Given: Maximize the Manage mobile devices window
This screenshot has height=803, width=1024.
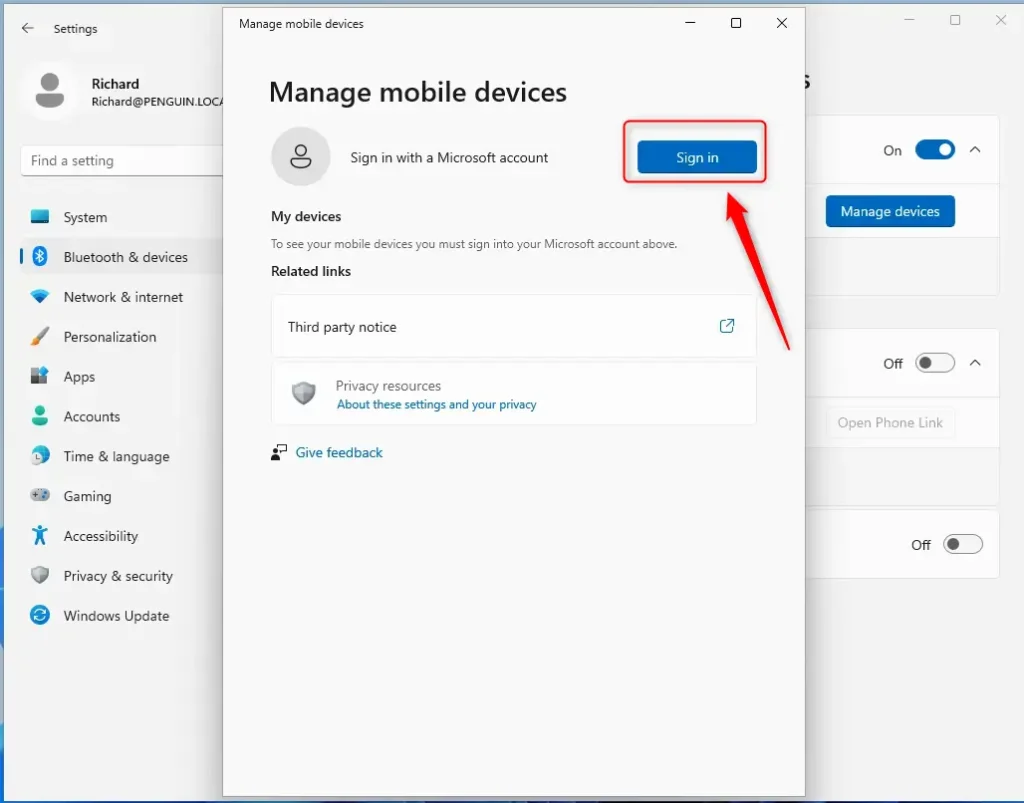Looking at the screenshot, I should pos(736,23).
